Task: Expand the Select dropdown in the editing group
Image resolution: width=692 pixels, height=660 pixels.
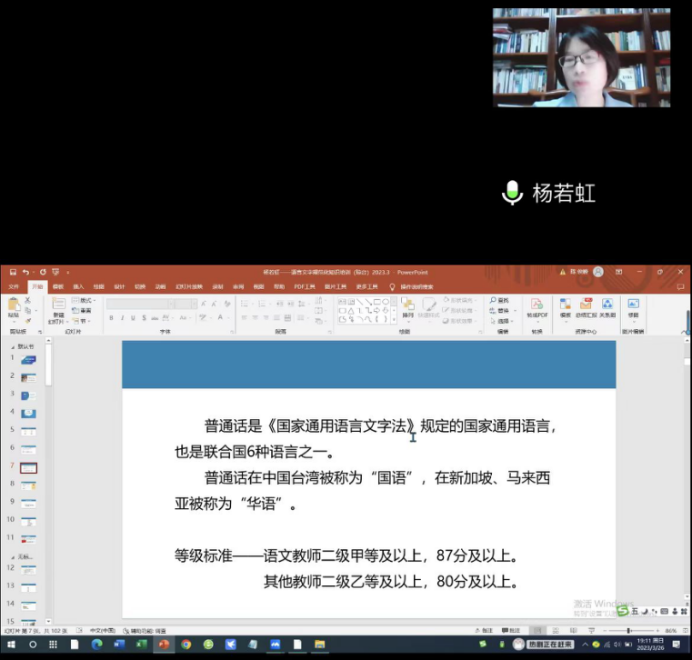Action: [x=501, y=320]
